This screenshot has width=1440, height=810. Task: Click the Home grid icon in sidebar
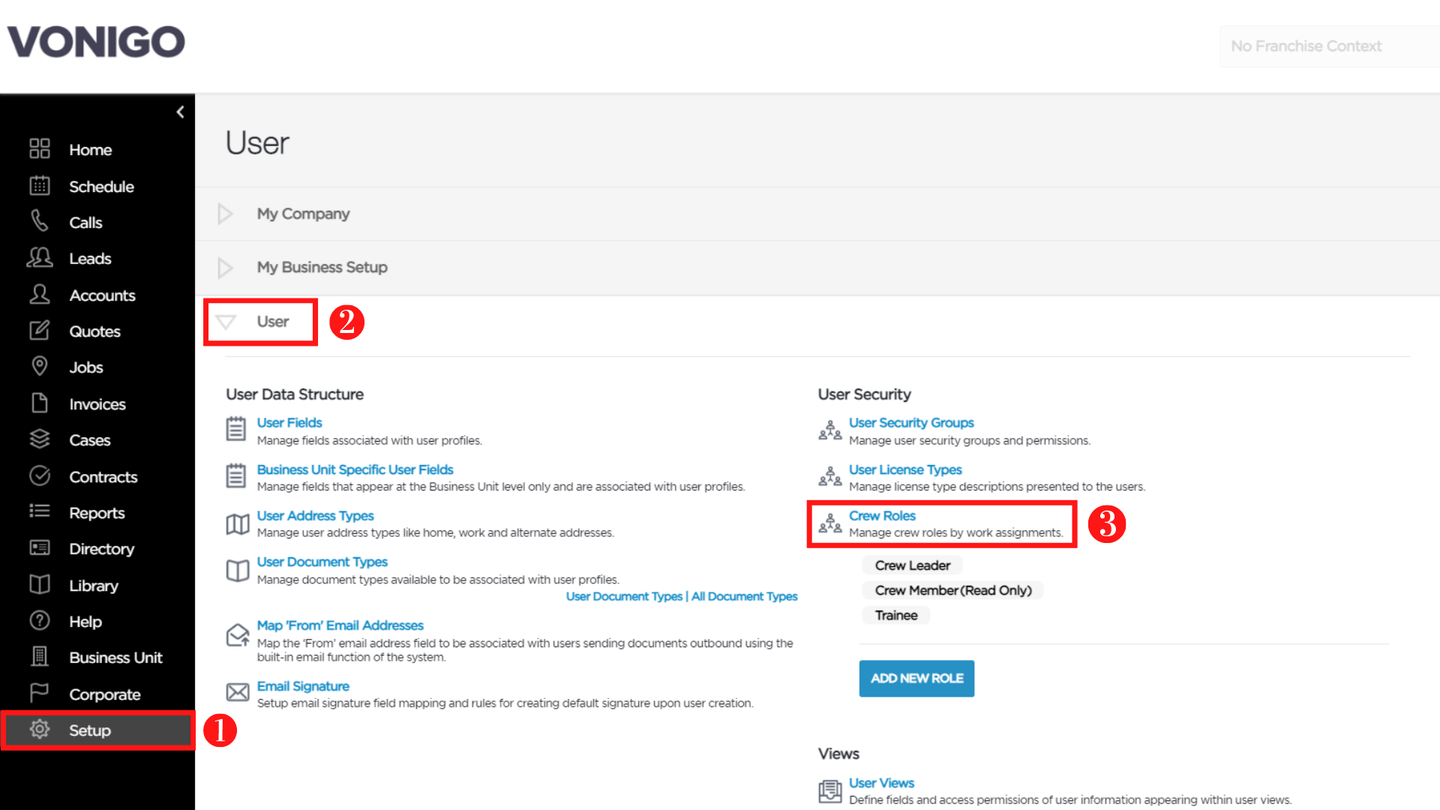click(x=39, y=149)
